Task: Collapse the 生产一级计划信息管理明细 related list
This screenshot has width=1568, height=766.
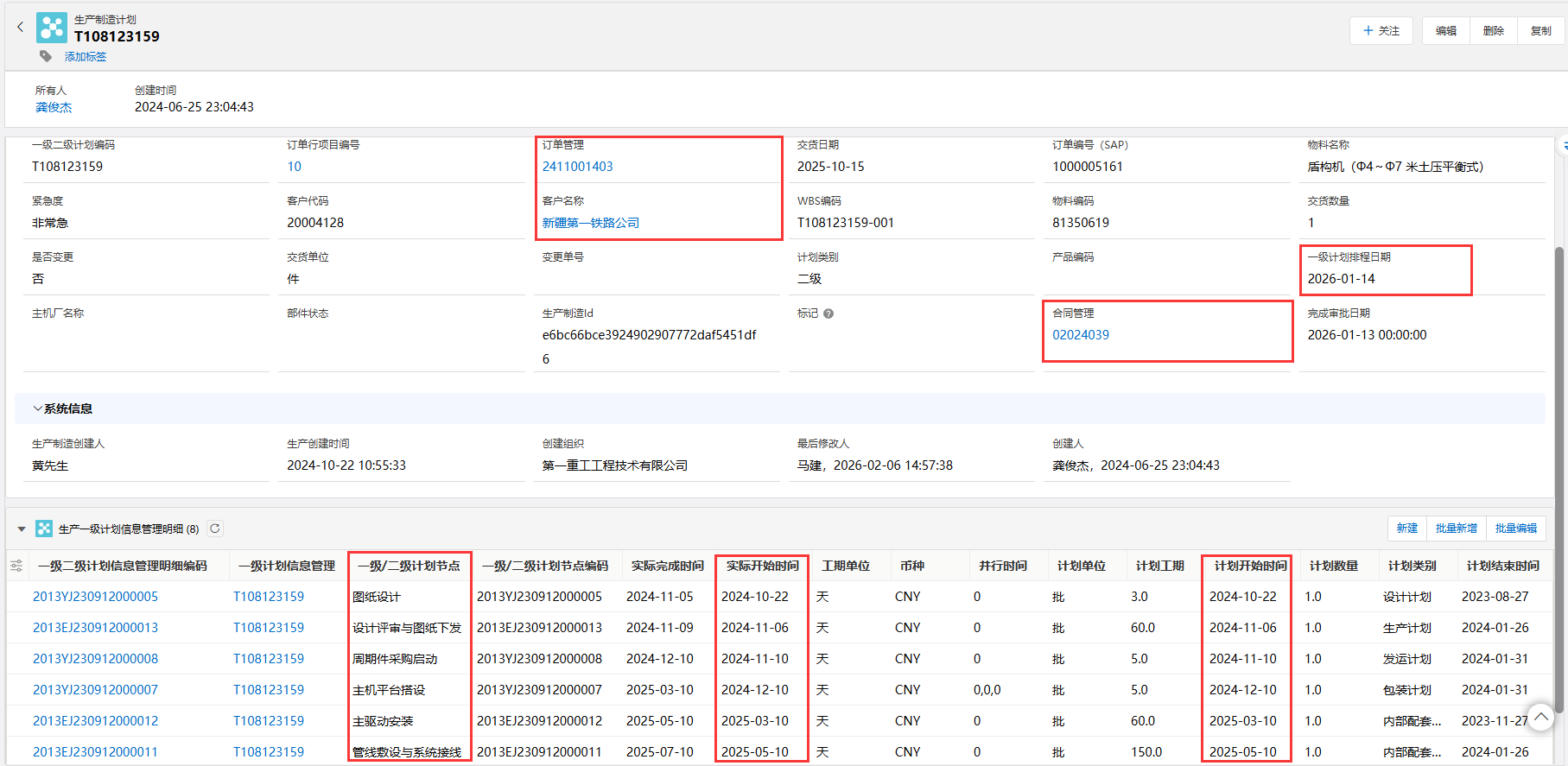Action: tap(22, 529)
